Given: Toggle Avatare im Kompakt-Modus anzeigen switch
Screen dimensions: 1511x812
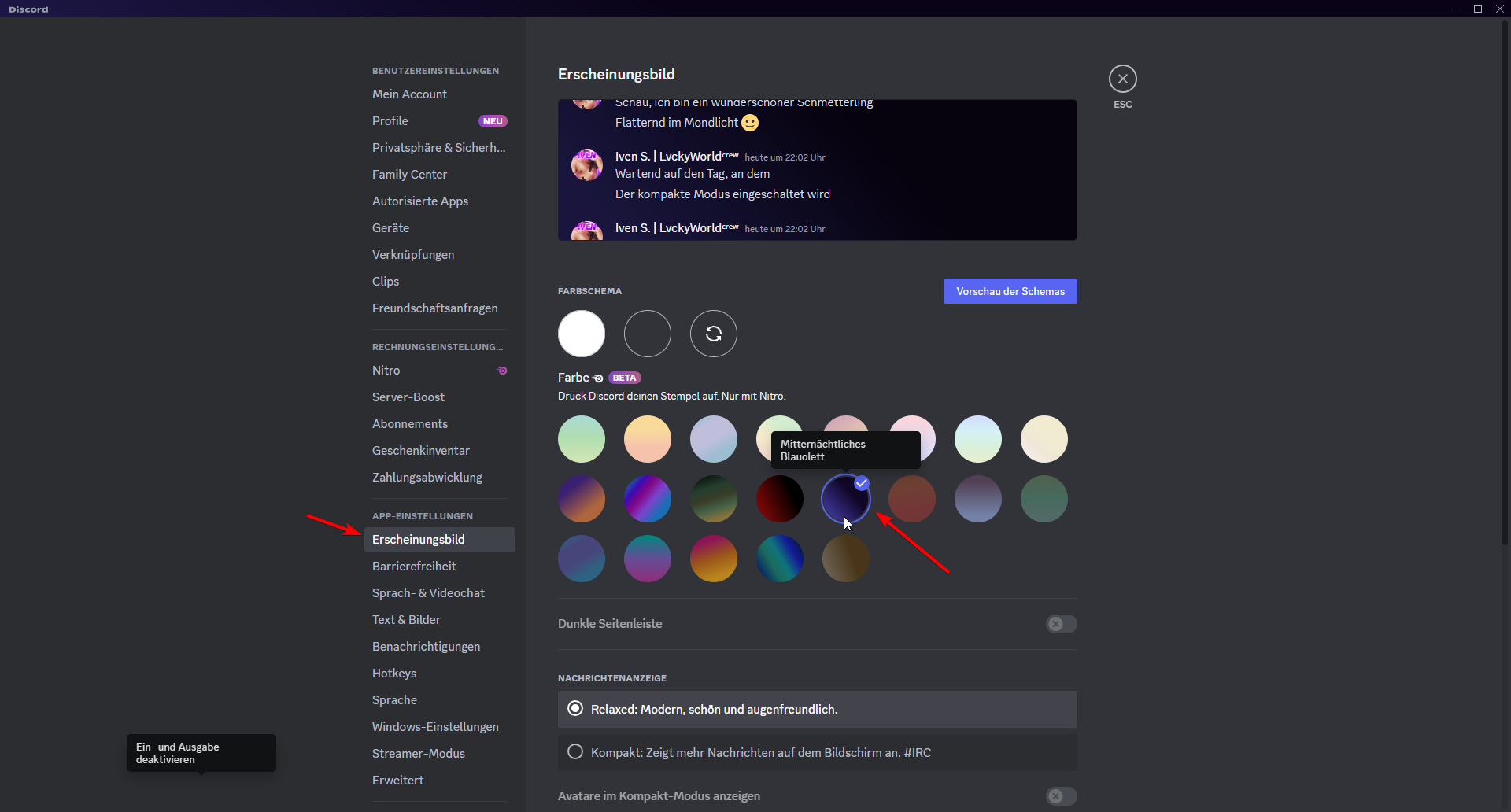Looking at the screenshot, I should (x=1060, y=796).
